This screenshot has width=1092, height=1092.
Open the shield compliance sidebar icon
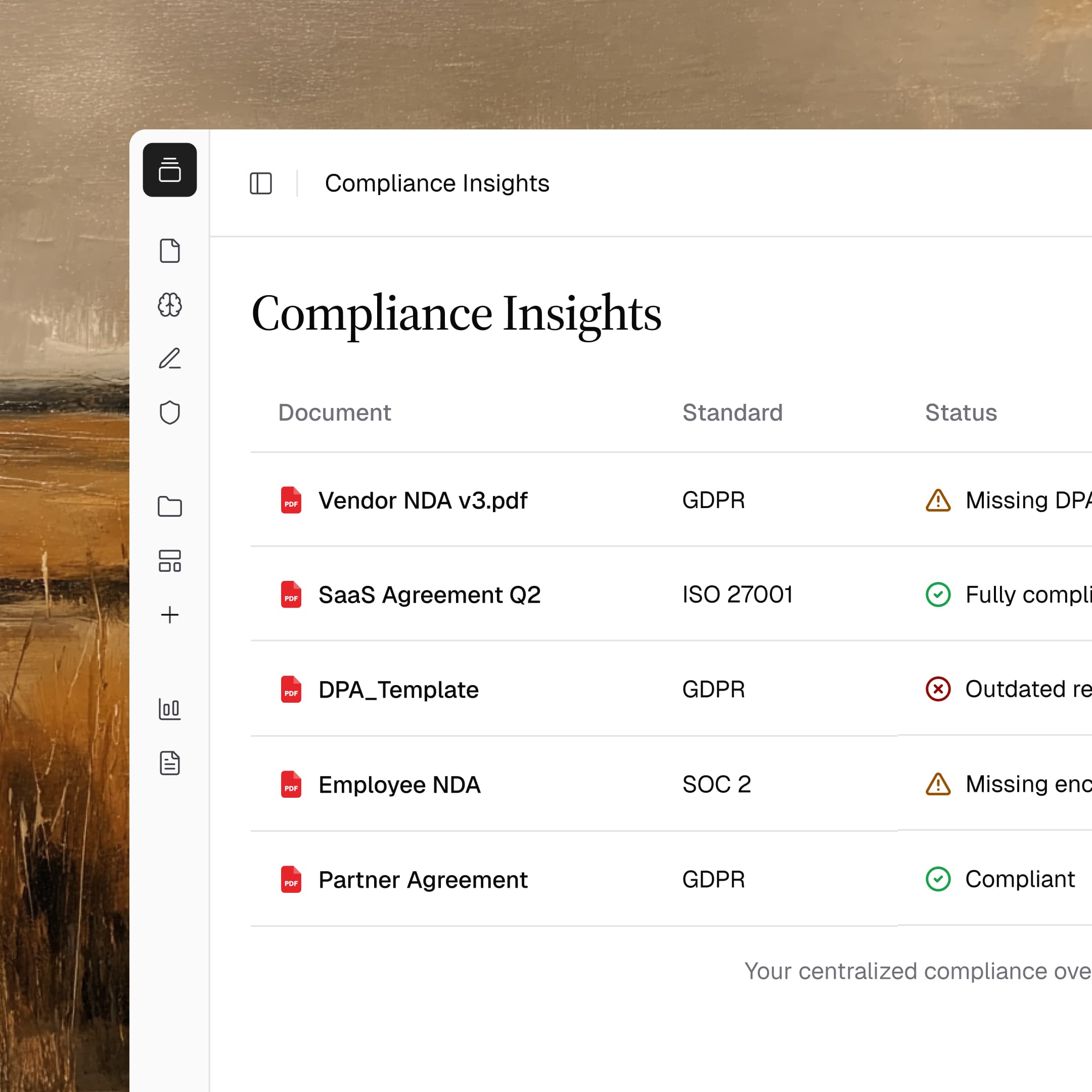[169, 413]
